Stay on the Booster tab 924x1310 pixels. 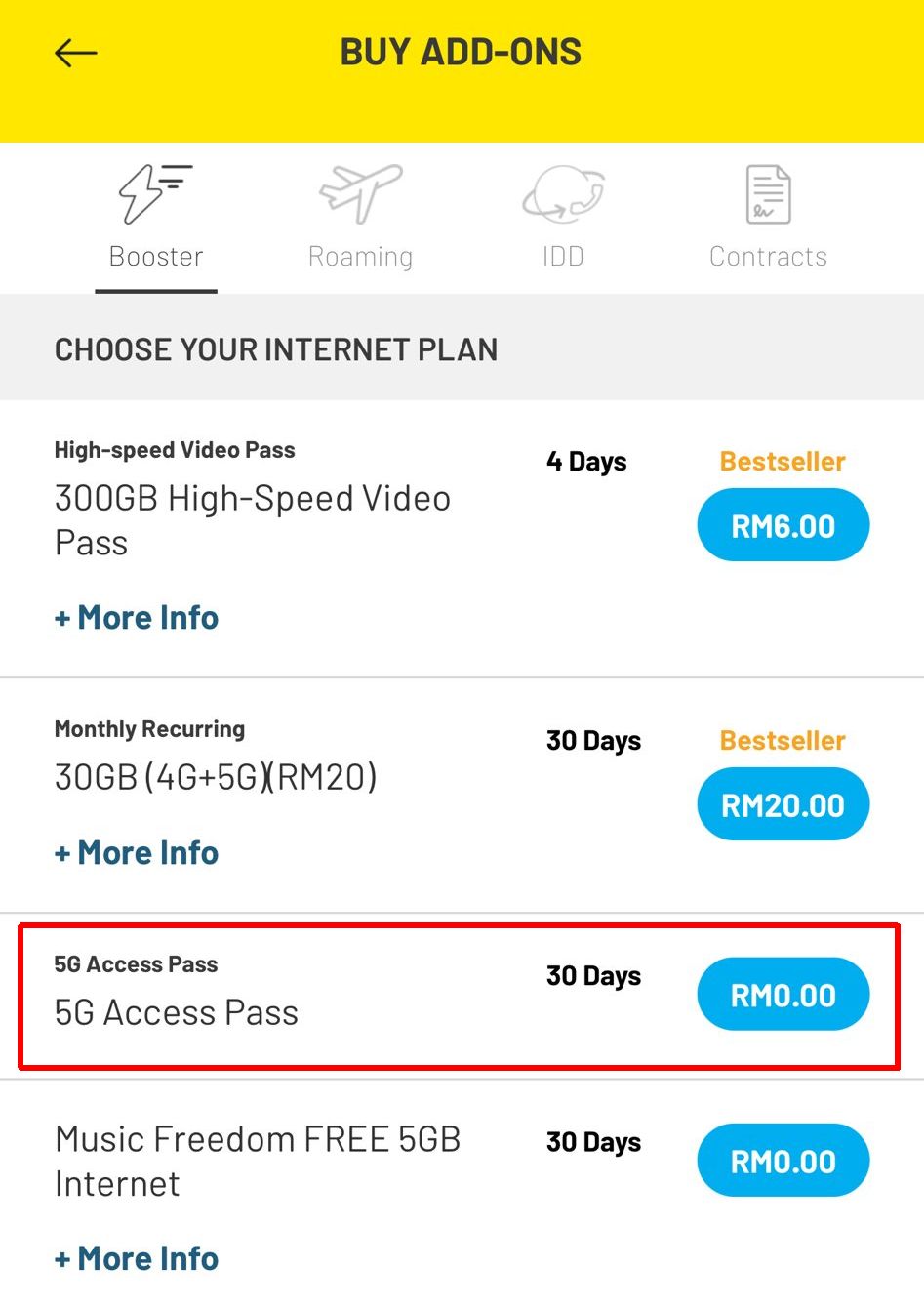(x=154, y=256)
